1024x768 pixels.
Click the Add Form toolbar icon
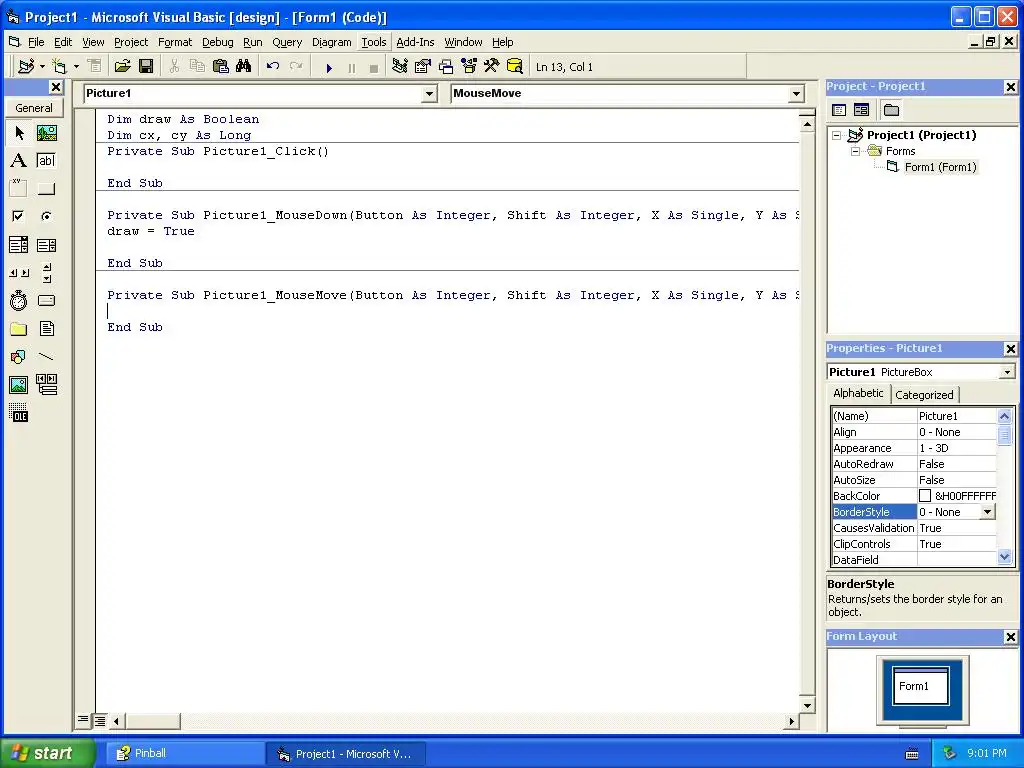coord(59,67)
